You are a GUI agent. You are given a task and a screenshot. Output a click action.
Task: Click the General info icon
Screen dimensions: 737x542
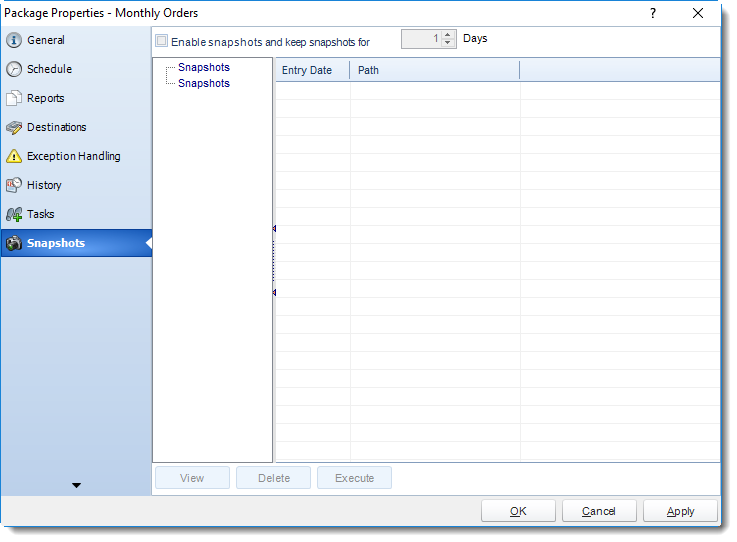pyautogui.click(x=14, y=40)
